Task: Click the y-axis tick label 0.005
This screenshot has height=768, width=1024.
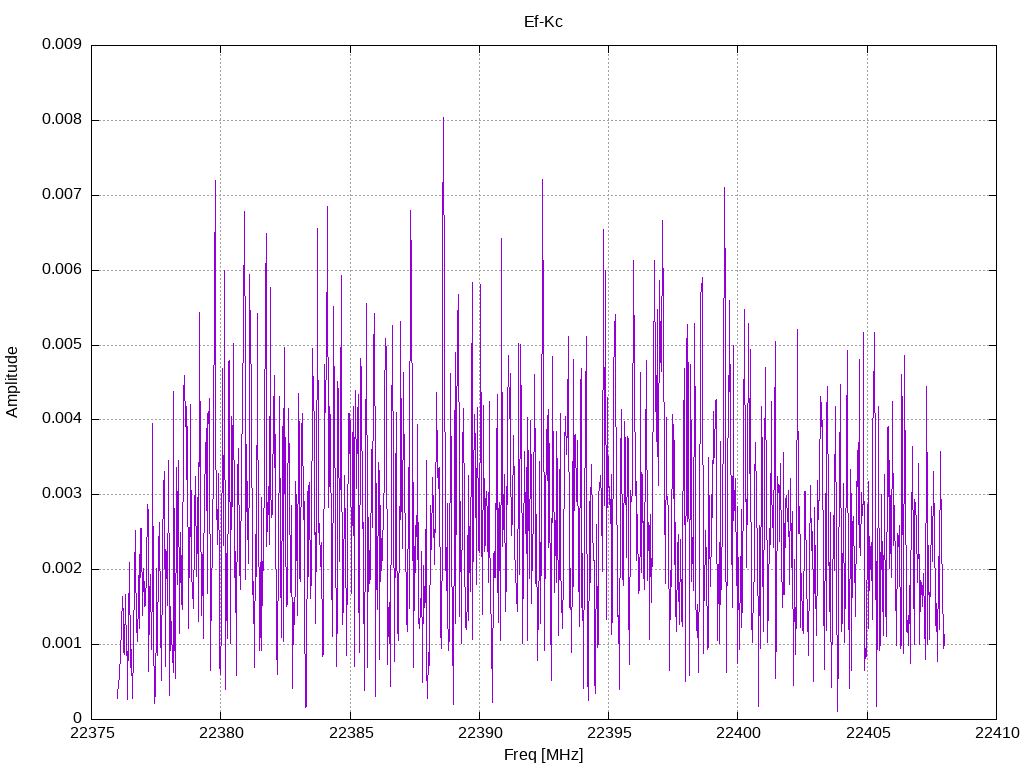Action: point(62,345)
